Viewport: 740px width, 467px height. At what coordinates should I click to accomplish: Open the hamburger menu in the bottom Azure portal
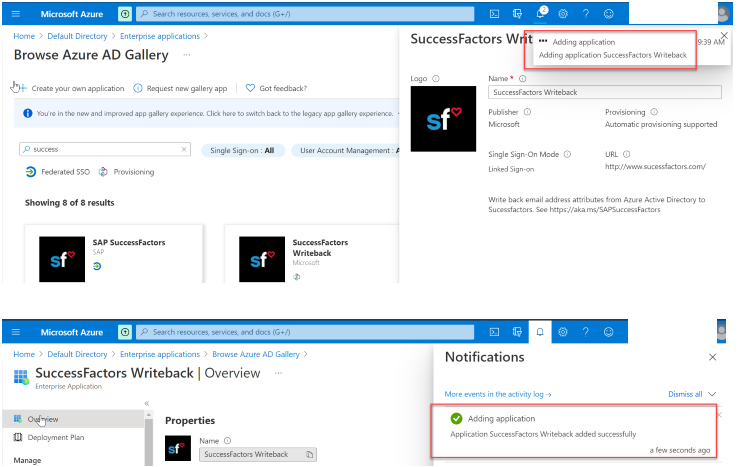click(16, 332)
